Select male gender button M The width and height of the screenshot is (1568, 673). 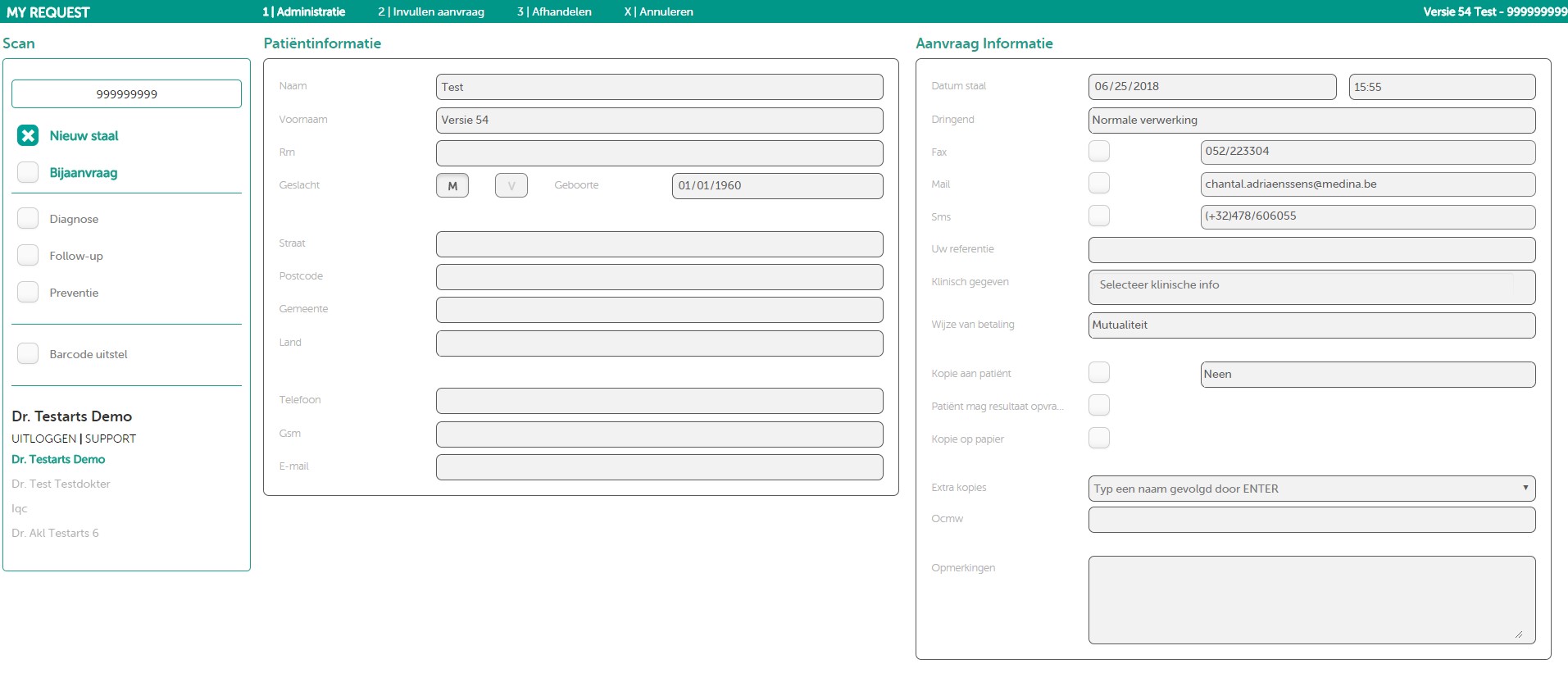point(452,185)
